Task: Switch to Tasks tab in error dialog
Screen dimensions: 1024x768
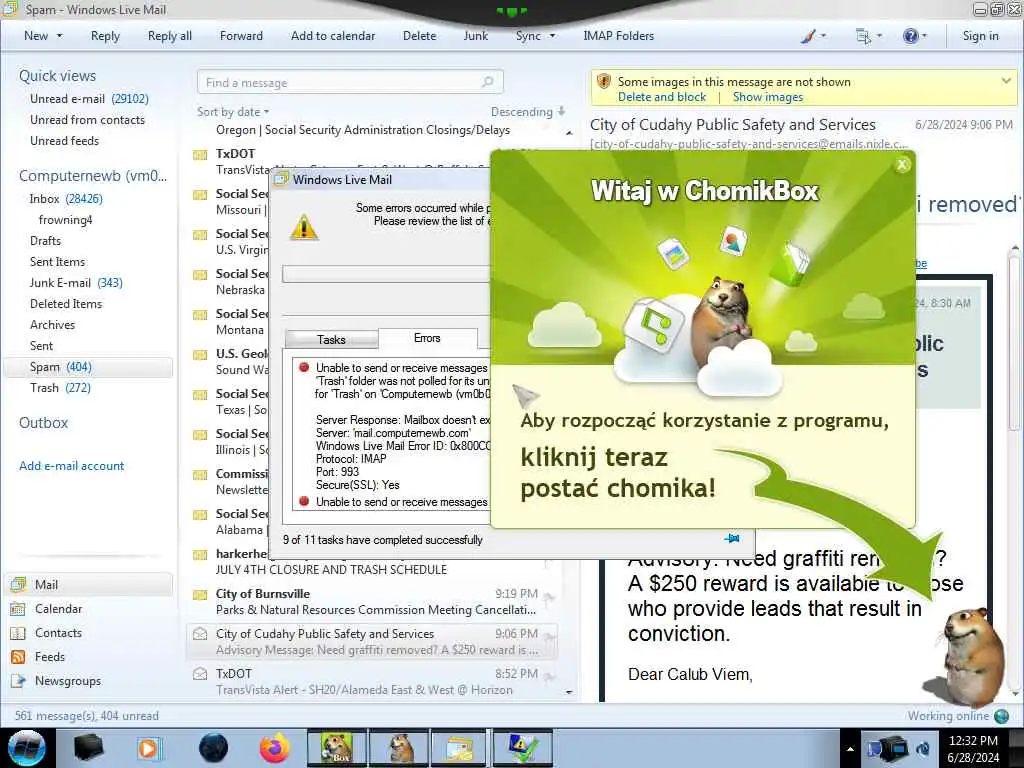Action: point(331,340)
